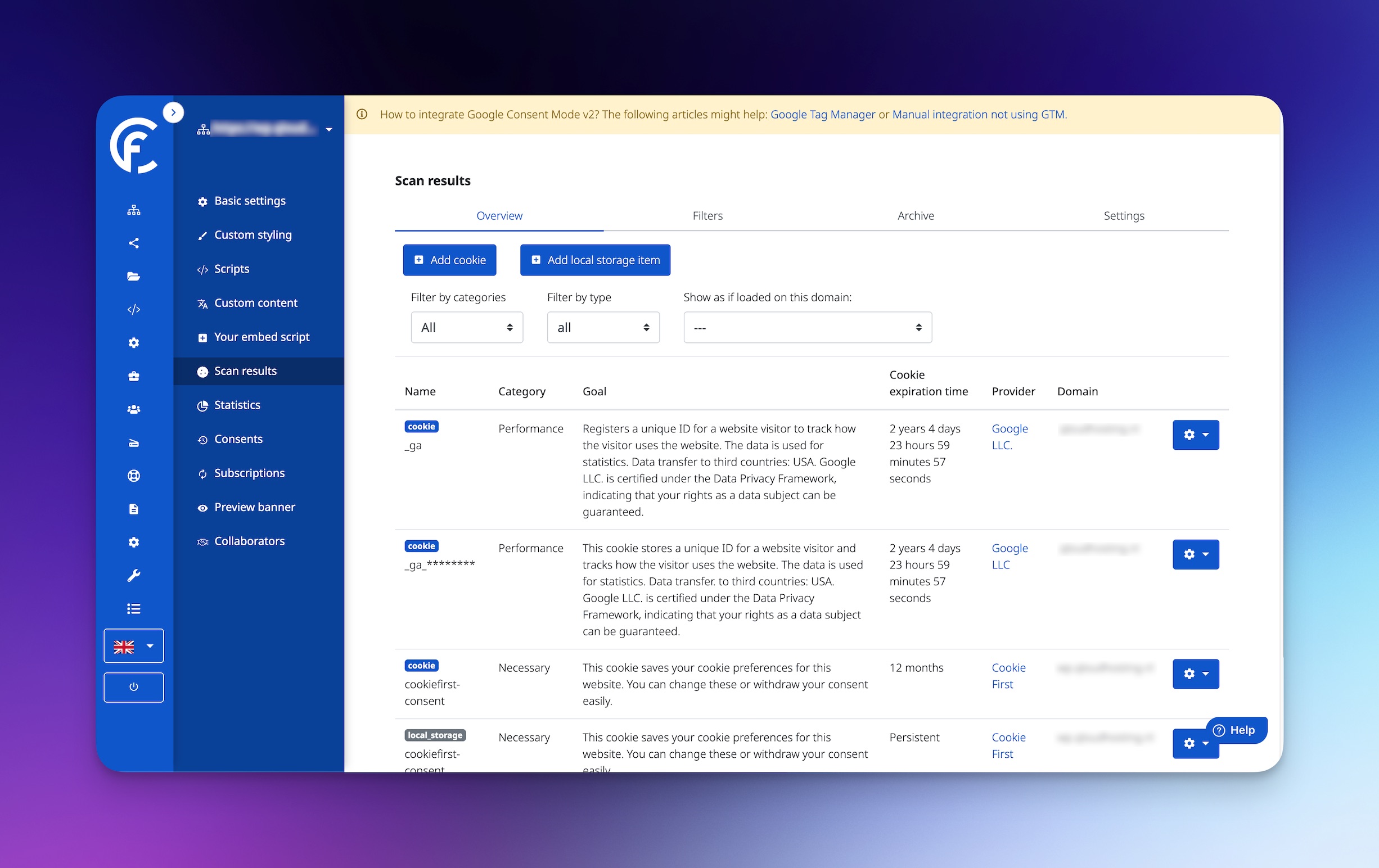Image resolution: width=1379 pixels, height=868 pixels.
Task: Open Custom styling
Action: pyautogui.click(x=253, y=235)
